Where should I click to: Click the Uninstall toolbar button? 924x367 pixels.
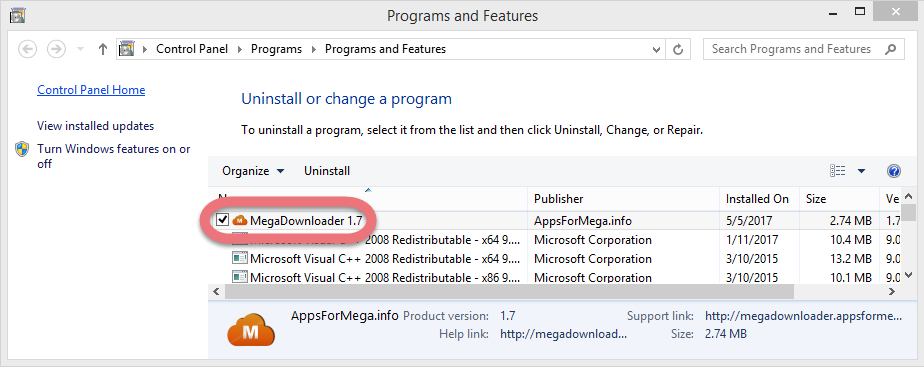point(327,171)
